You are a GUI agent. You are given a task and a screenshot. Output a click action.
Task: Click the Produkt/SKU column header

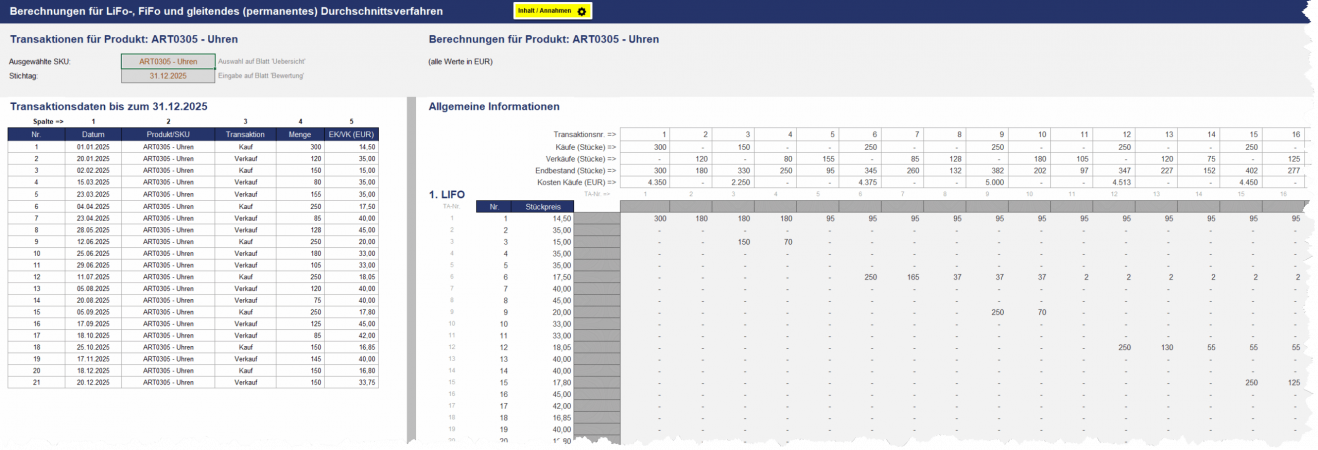pyautogui.click(x=167, y=134)
